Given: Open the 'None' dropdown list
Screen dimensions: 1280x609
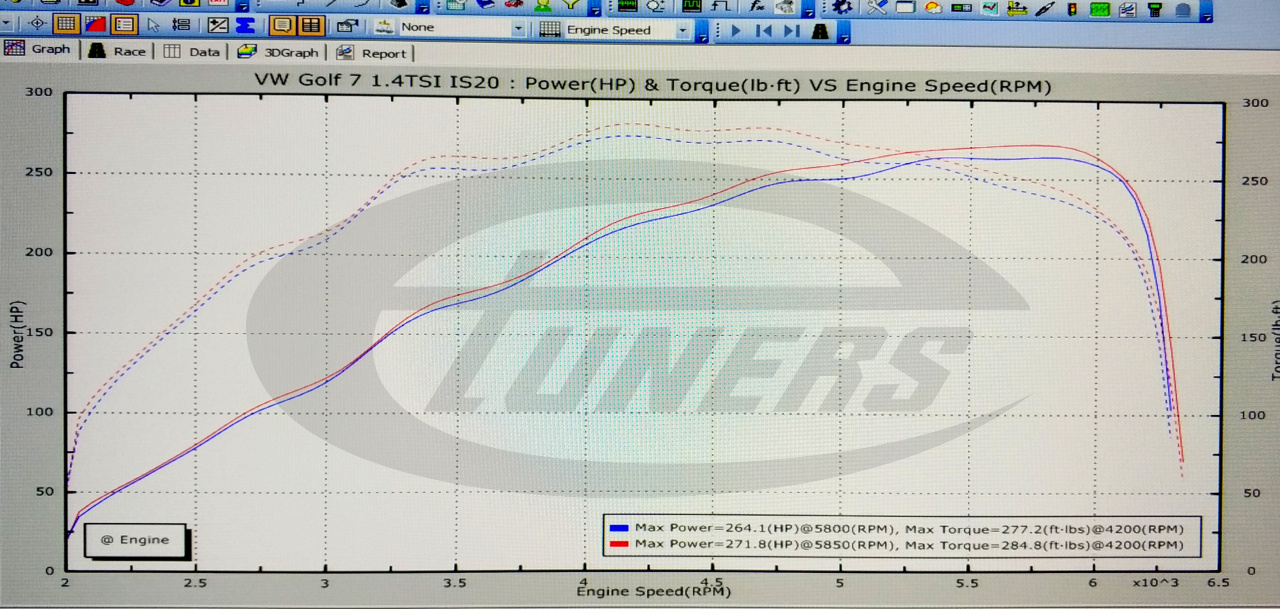Looking at the screenshot, I should coord(518,29).
